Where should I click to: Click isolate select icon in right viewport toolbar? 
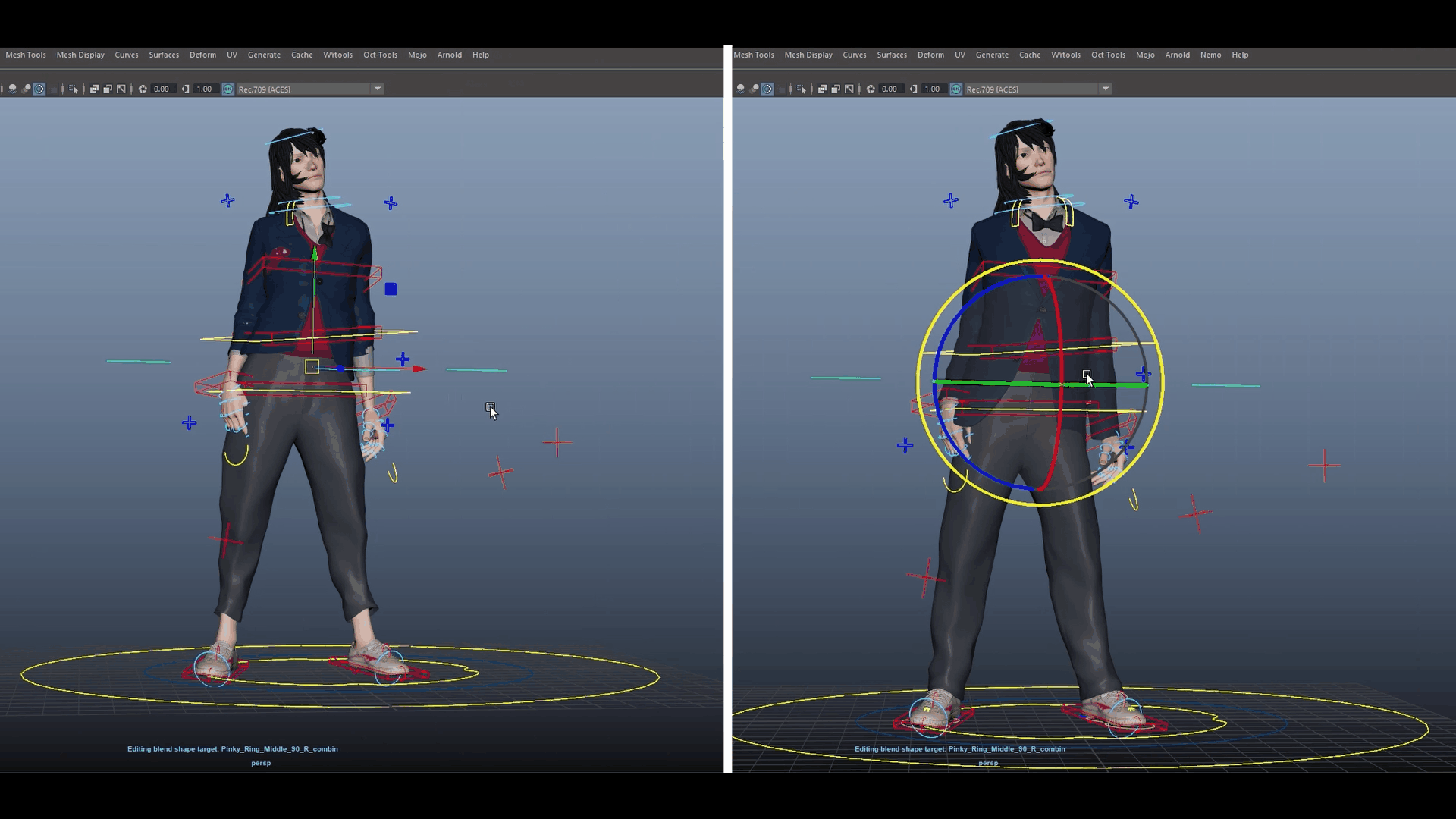801,89
